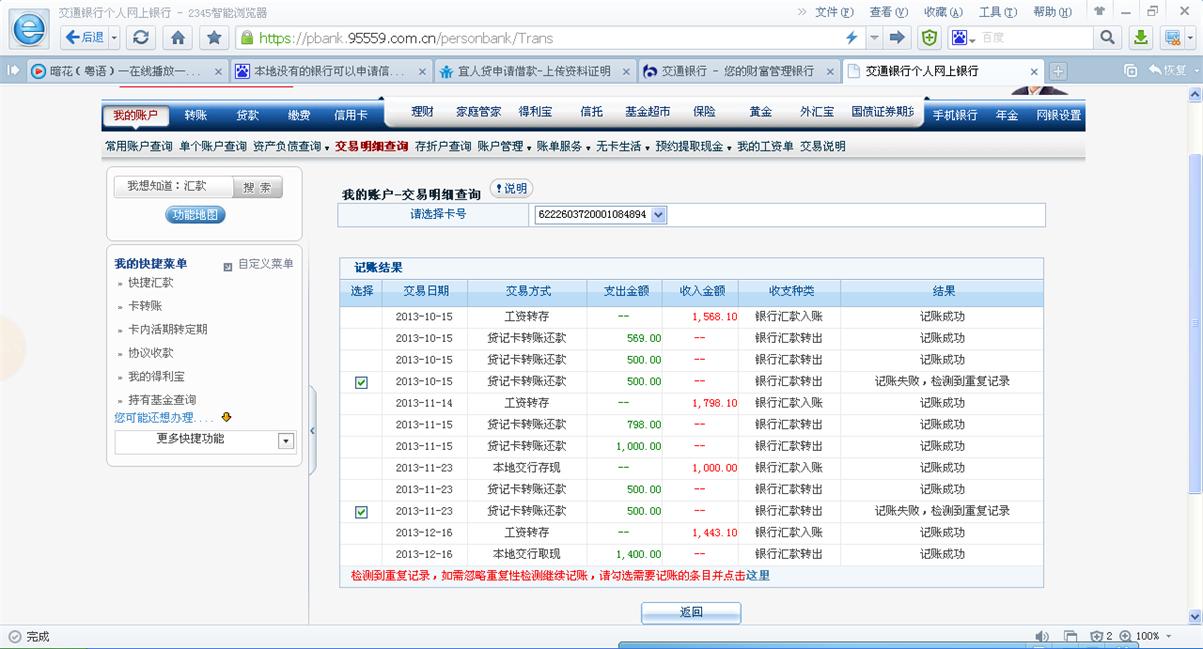
Task: Switch to the 宜人贷申请借款 browser tab
Action: pos(534,71)
